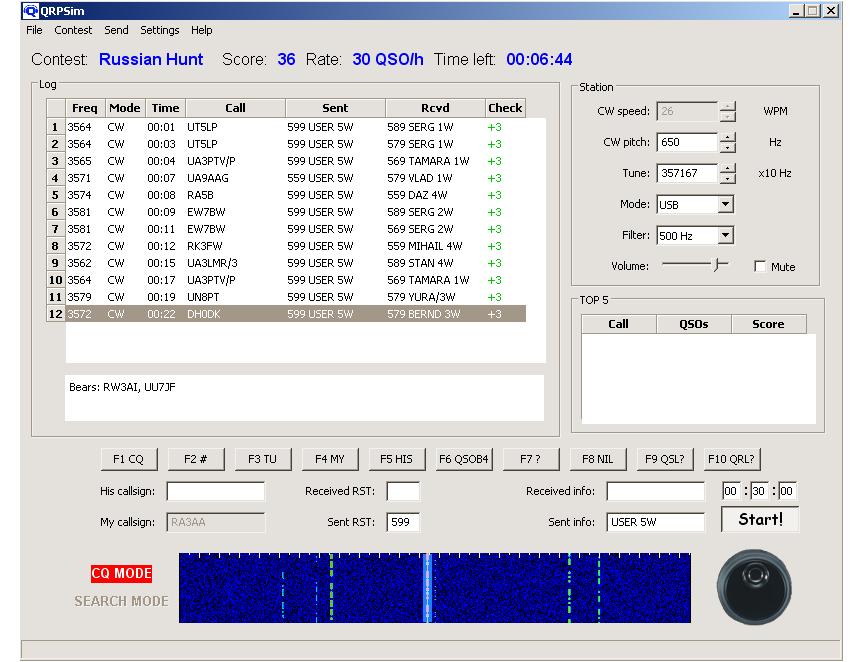Click received text 559 MIHAIL 4W

pyautogui.click(x=424, y=246)
